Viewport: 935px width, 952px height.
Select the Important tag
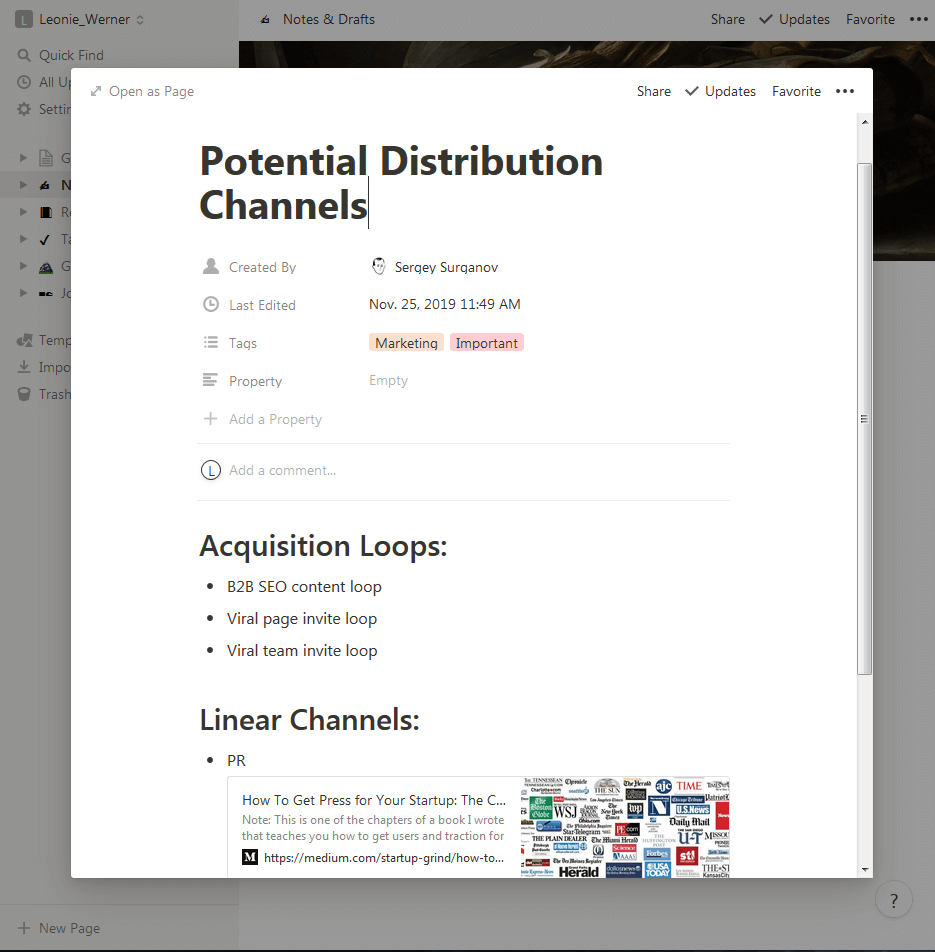[487, 343]
